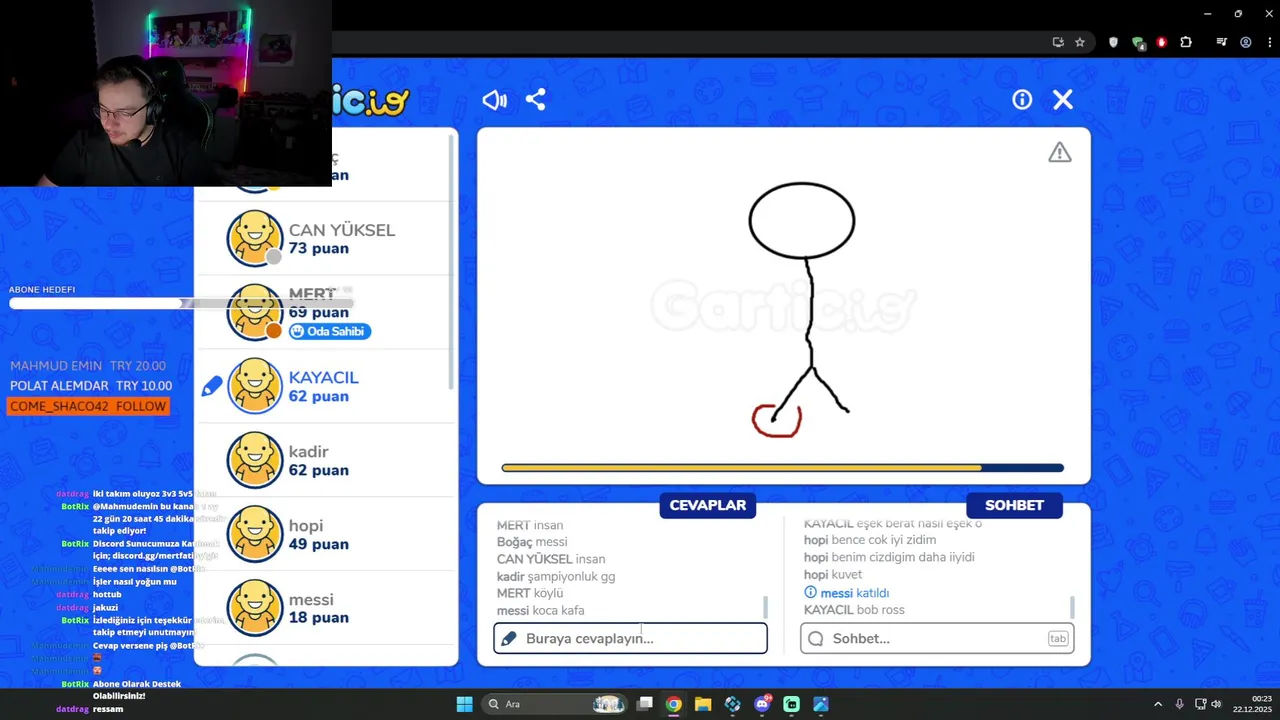
Task: Focus the Sohbet chat input field
Action: tap(937, 638)
